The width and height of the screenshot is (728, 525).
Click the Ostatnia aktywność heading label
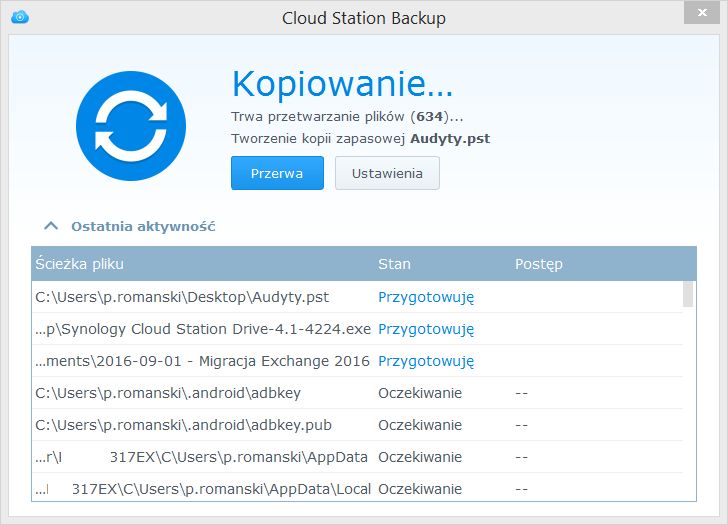tap(143, 227)
